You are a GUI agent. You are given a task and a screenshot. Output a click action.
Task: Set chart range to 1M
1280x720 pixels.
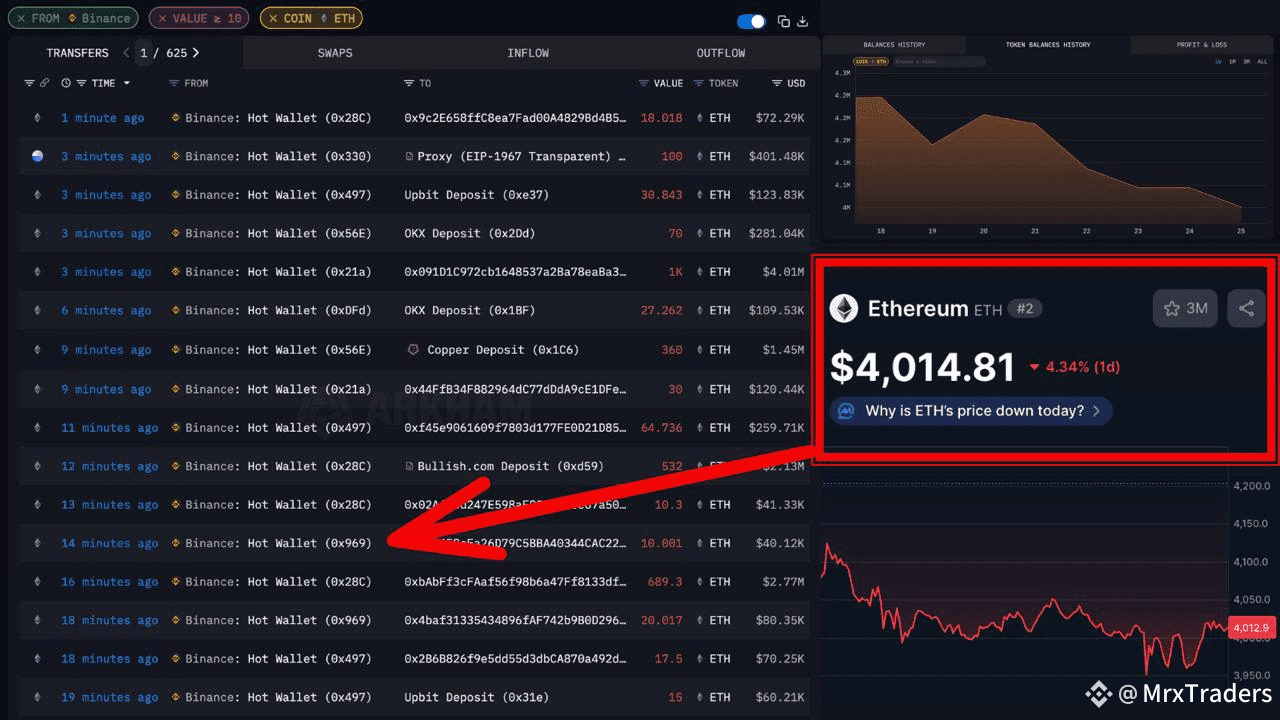click(1232, 62)
